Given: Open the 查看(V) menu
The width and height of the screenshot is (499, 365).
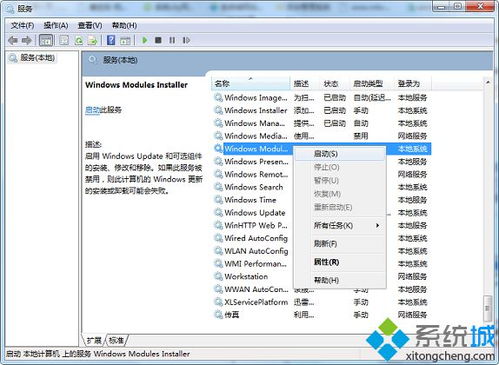Looking at the screenshot, I should pos(90,26).
